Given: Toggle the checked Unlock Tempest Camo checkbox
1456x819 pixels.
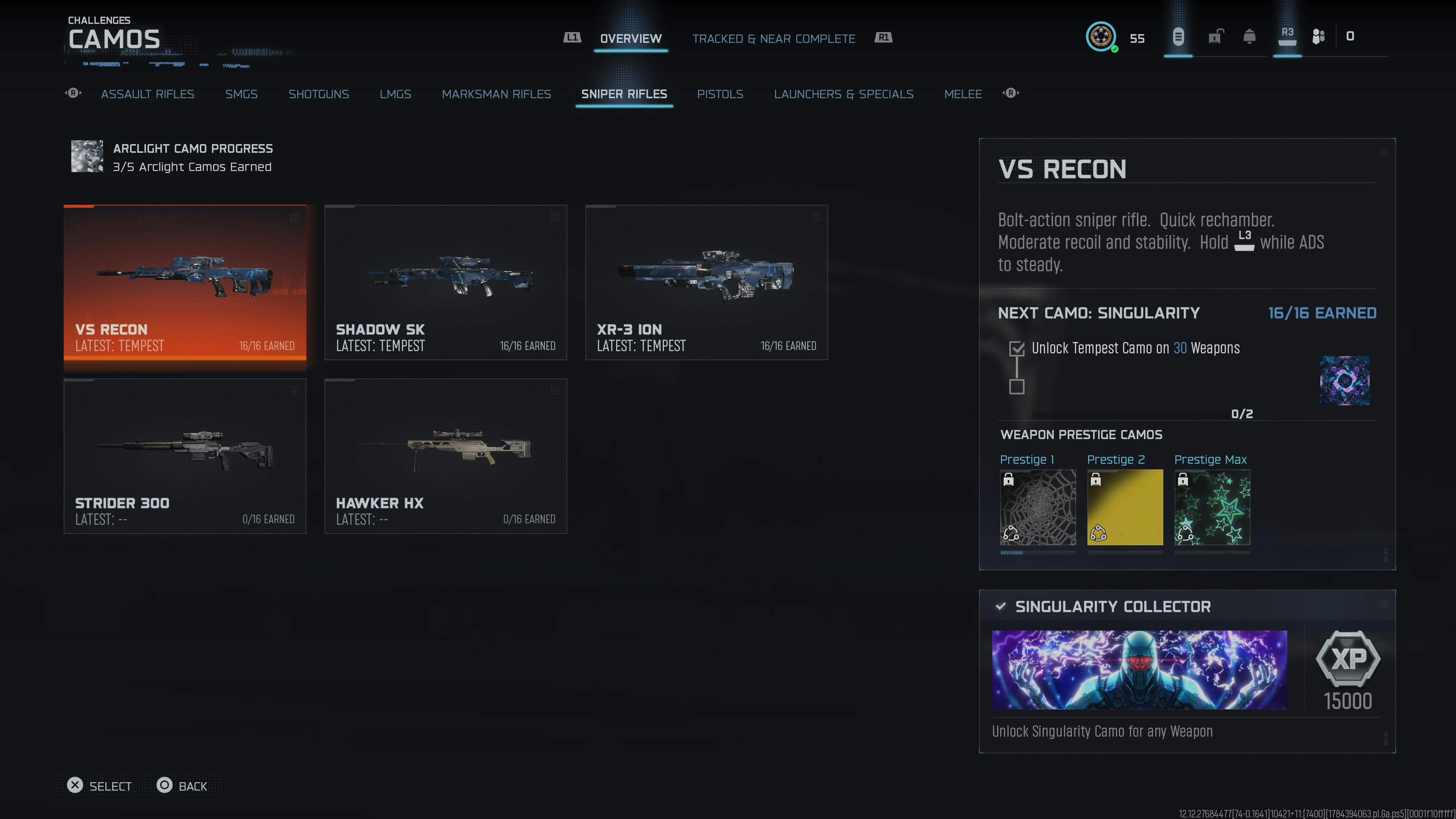Looking at the screenshot, I should point(1017,349).
